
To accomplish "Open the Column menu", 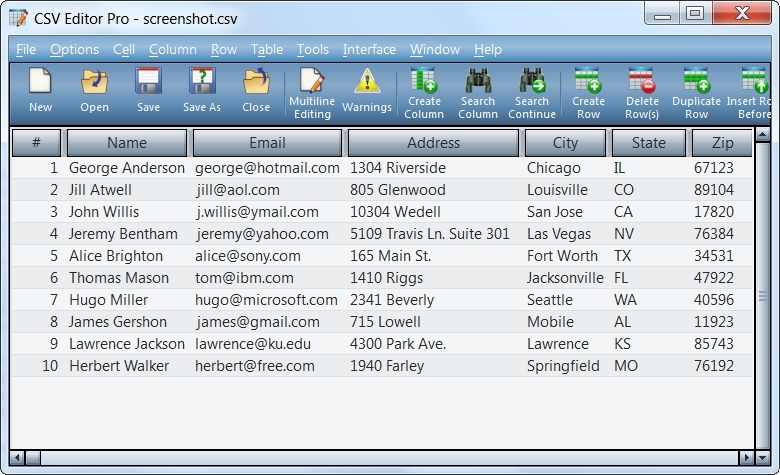I will (x=173, y=49).
